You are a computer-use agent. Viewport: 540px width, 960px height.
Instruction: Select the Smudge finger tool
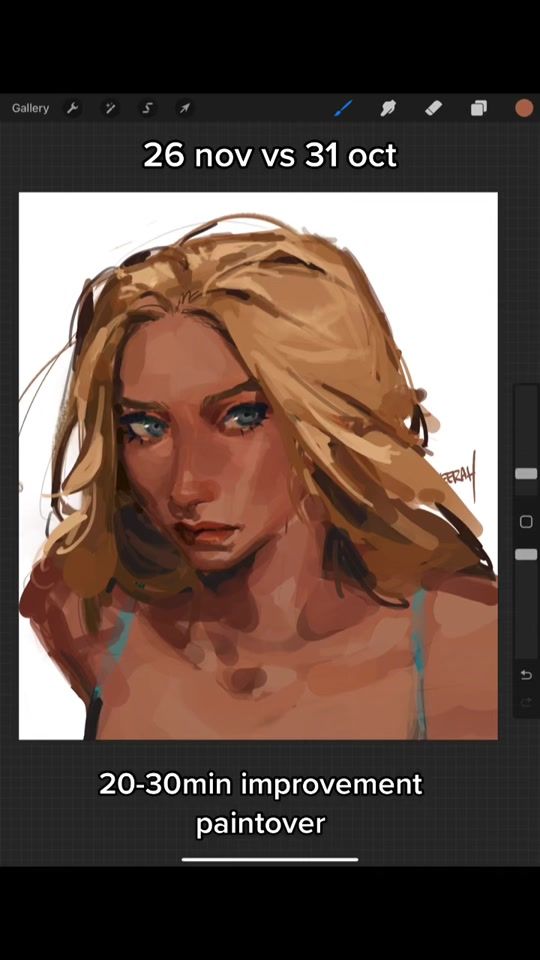click(388, 108)
